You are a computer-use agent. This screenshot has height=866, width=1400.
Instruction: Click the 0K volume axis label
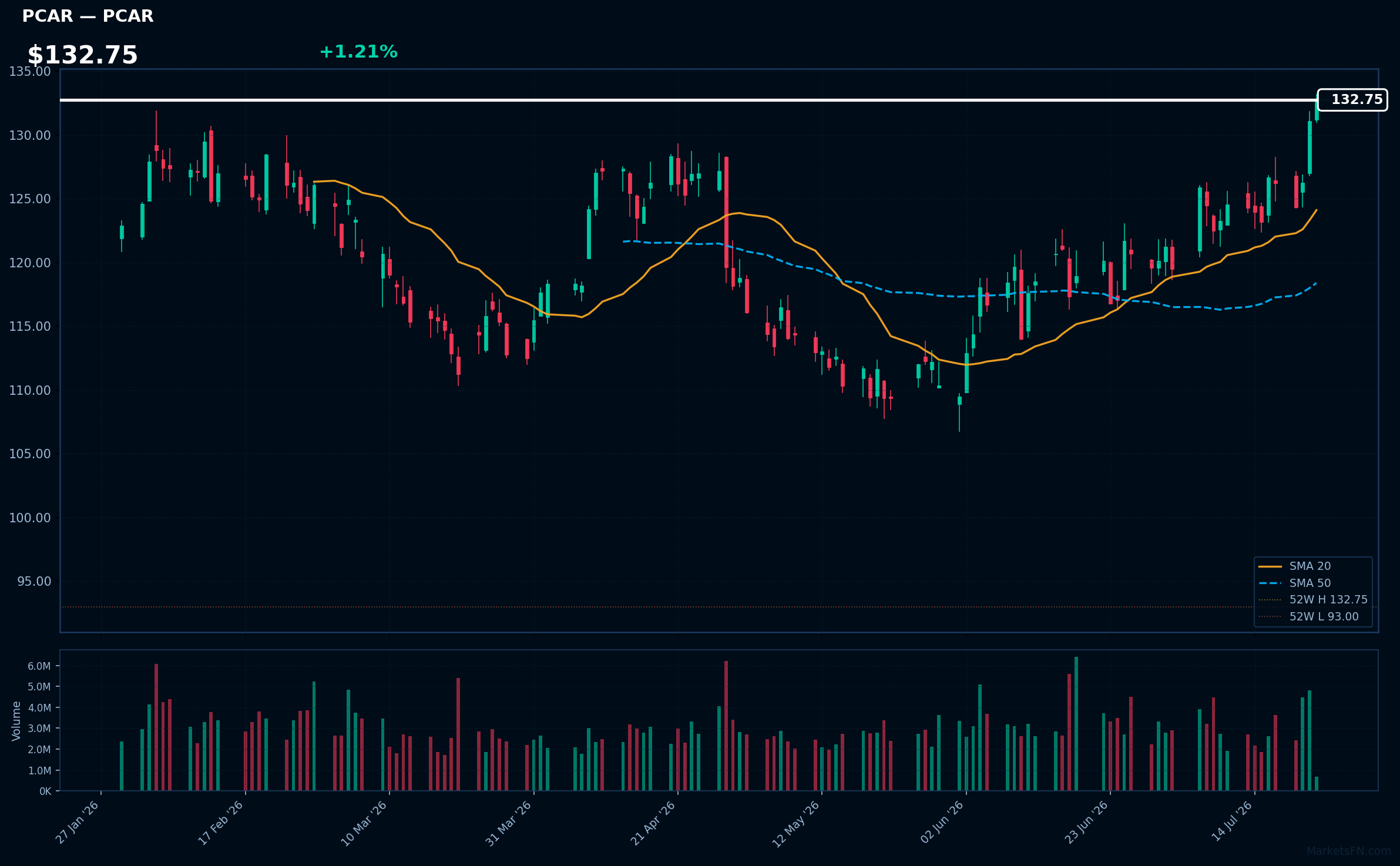[x=45, y=791]
